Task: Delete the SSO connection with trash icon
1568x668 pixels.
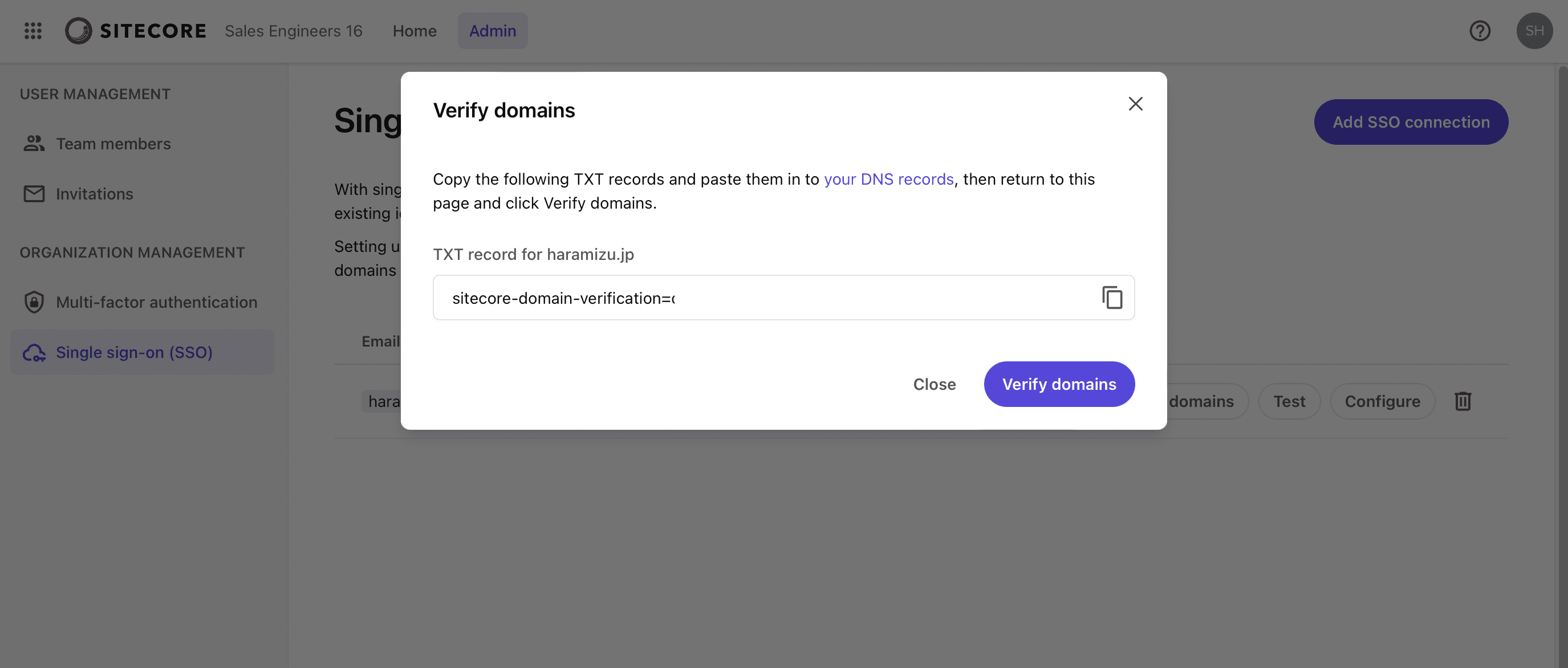Action: click(1463, 401)
